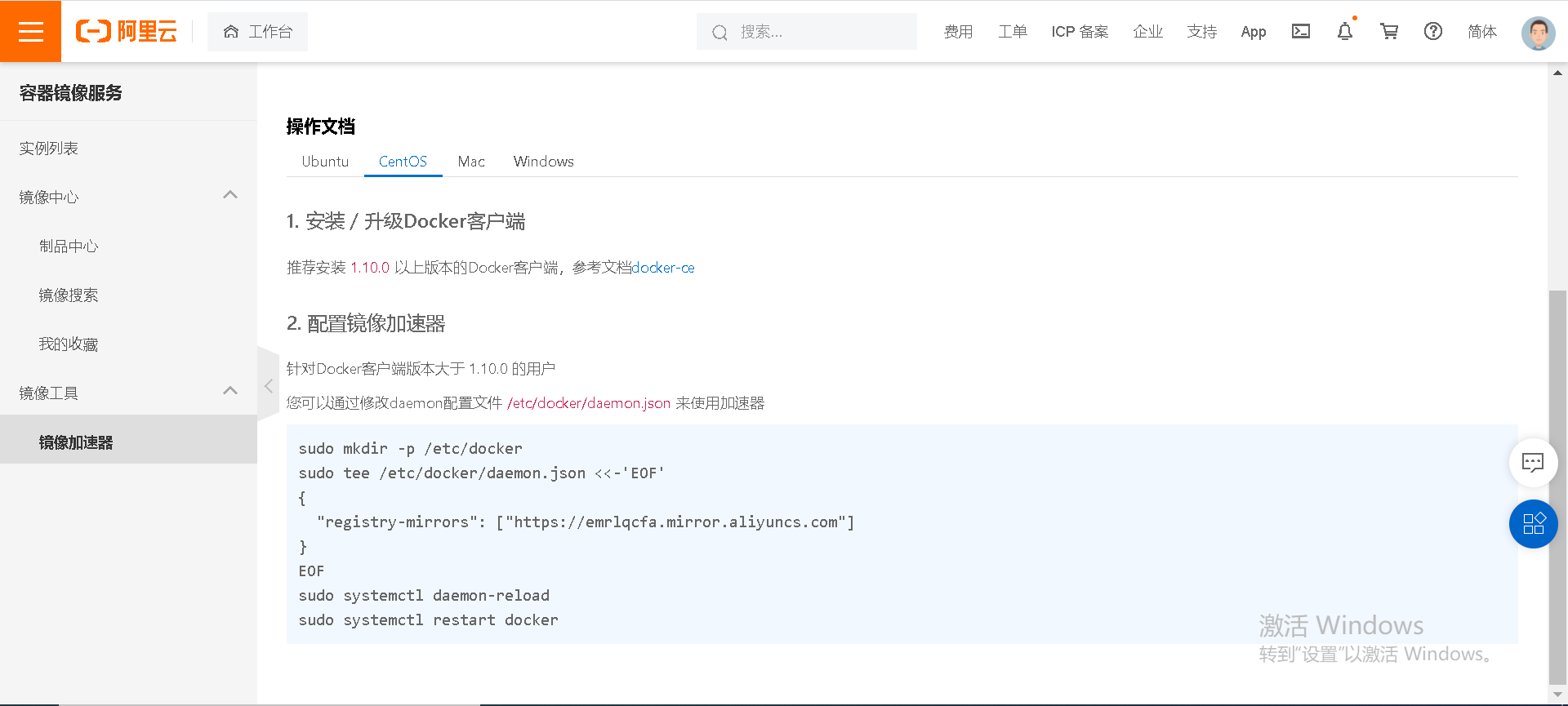This screenshot has width=1568, height=706.
Task: Switch to the Ubuntu tab
Action: click(325, 162)
